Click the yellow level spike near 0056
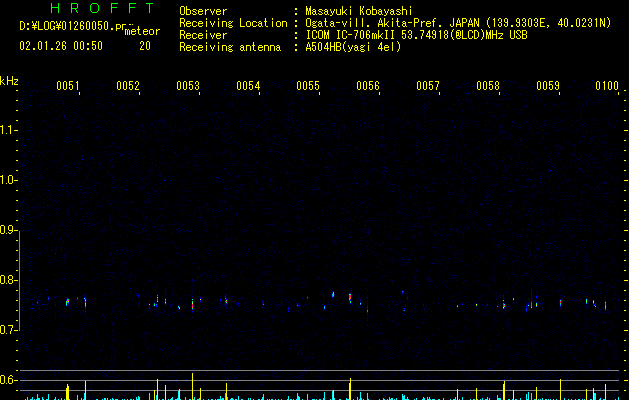The width and height of the screenshot is (629, 400). 350,389
